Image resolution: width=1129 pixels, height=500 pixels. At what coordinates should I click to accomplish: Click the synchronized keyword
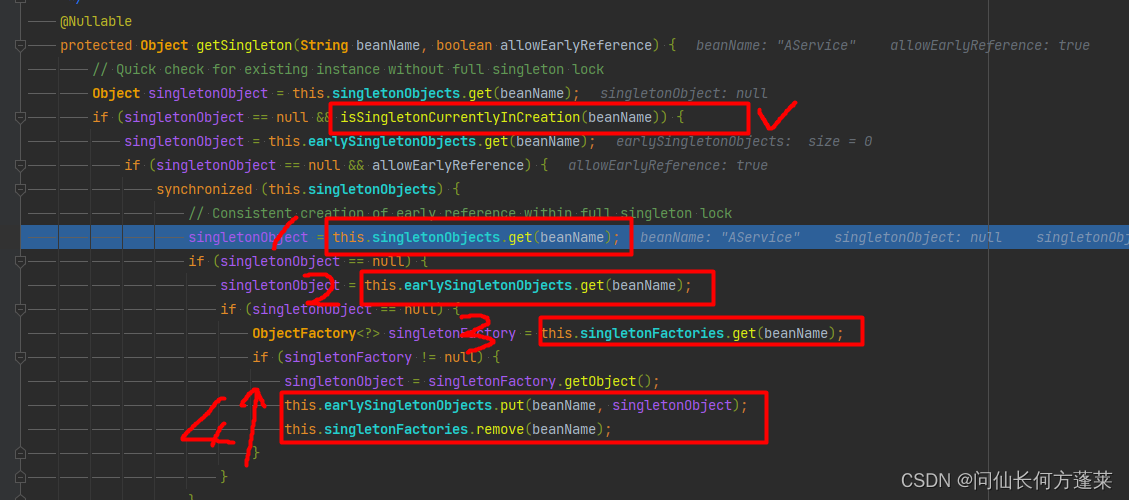[x=204, y=189]
